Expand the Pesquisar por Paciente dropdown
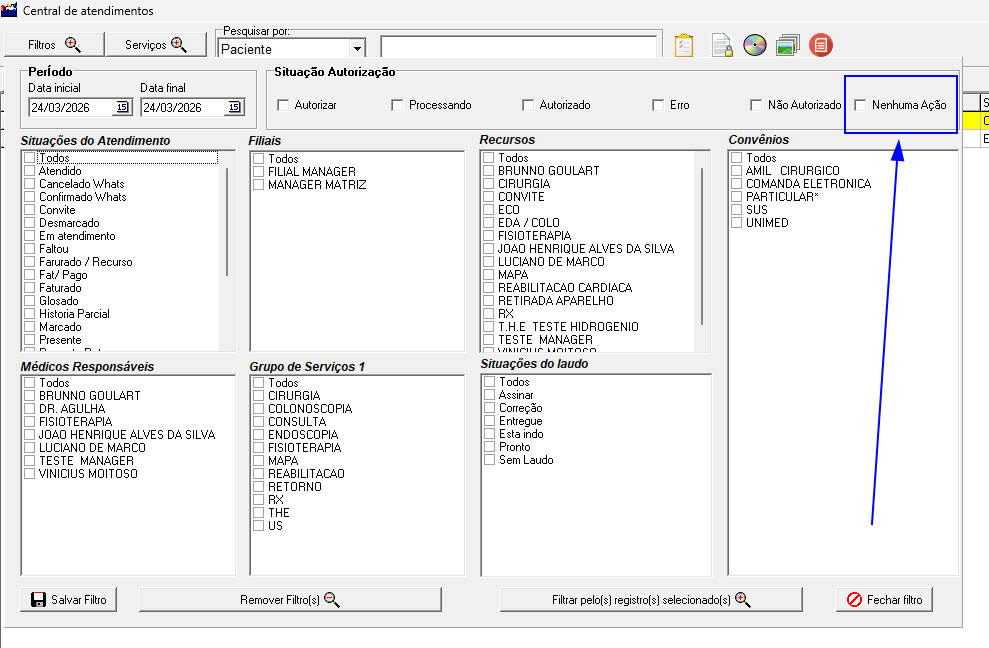Screen dimensions: 989x648 tap(358, 49)
